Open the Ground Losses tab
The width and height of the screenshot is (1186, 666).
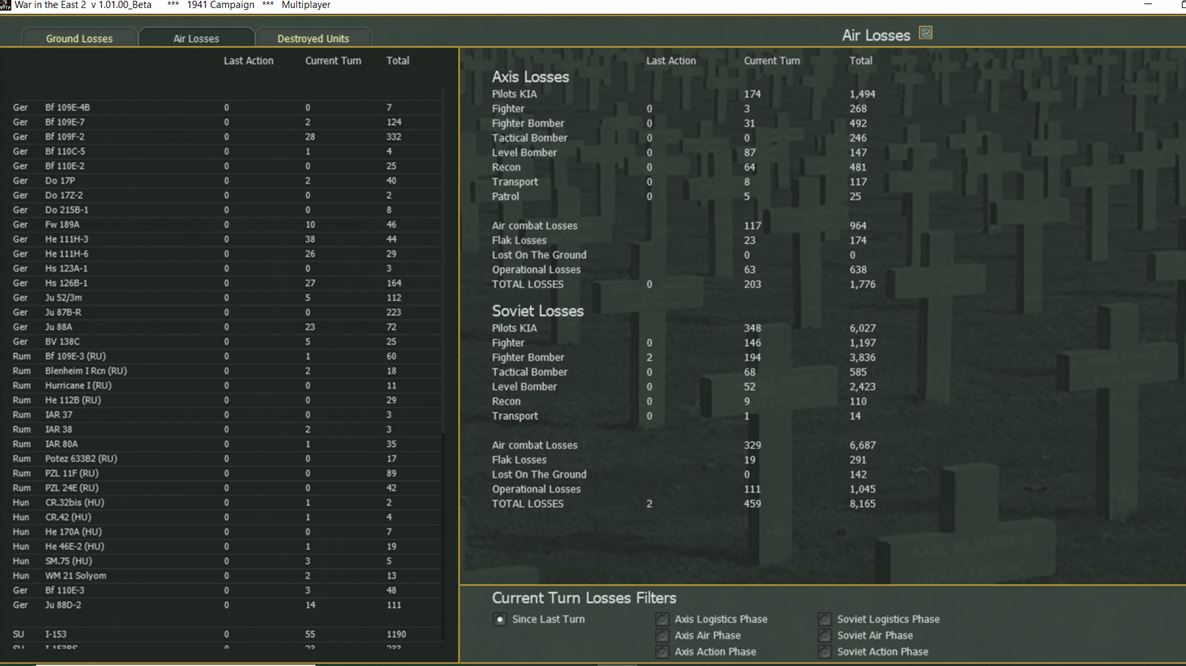pos(79,38)
